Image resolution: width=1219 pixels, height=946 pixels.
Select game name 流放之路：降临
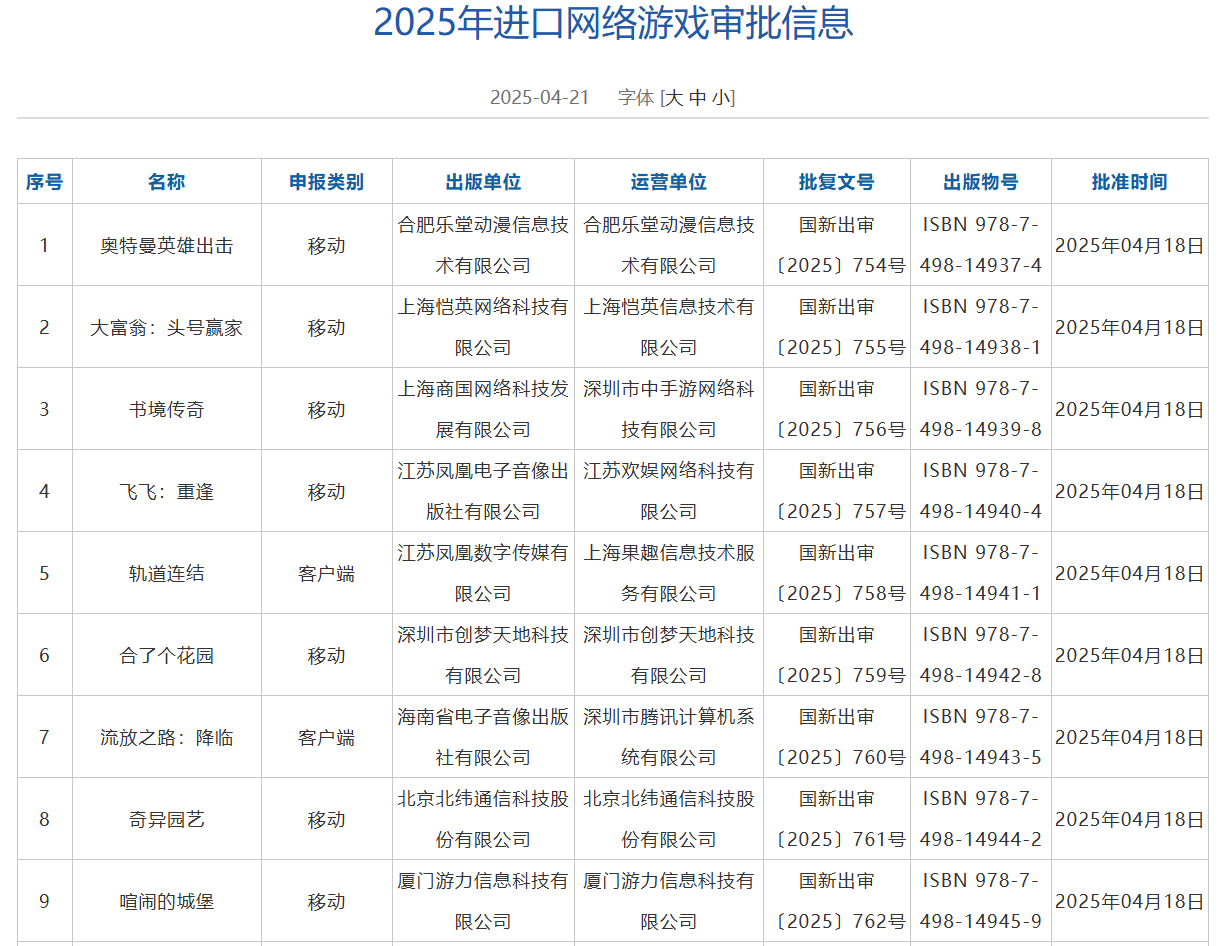[x=166, y=737]
